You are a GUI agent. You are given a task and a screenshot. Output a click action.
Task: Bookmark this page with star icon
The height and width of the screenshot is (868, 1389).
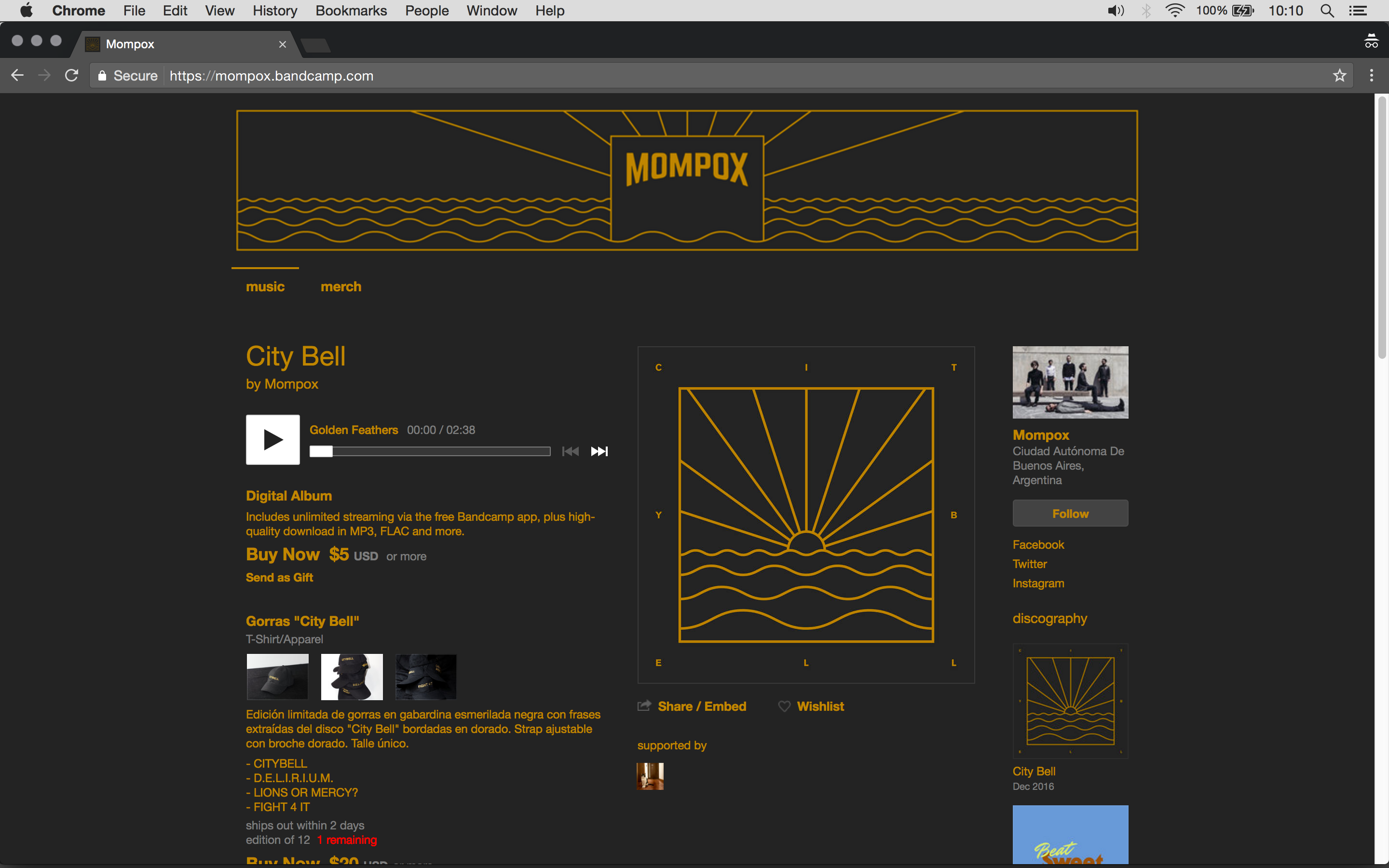point(1339,76)
